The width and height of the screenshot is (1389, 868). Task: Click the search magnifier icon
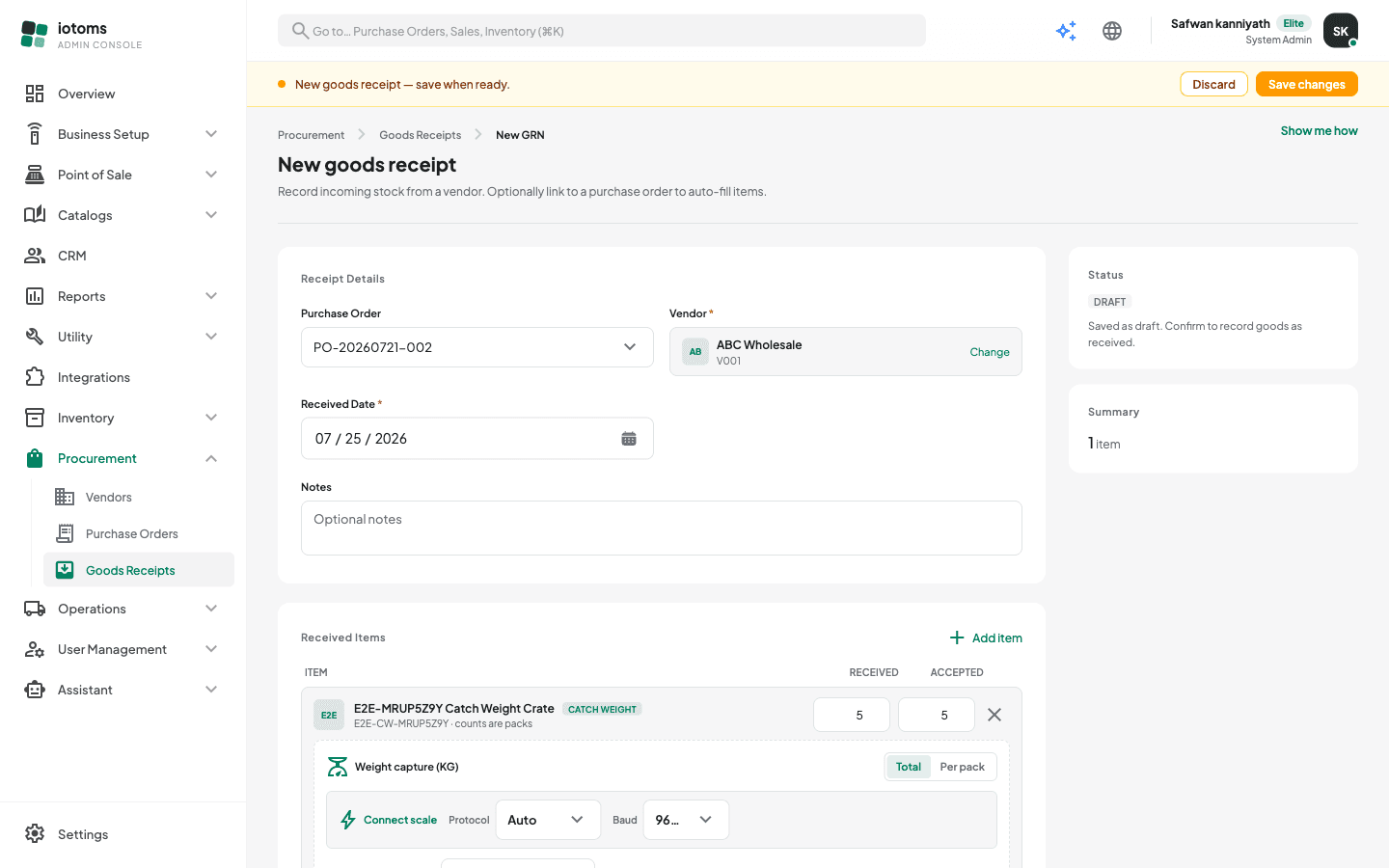pos(300,31)
